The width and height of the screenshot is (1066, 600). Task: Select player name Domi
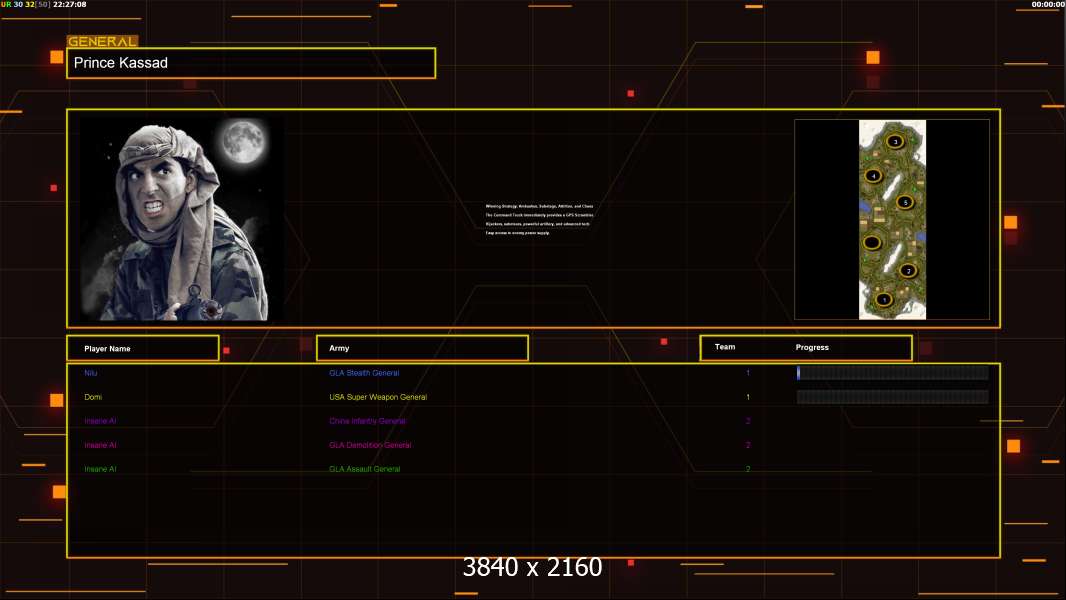[93, 397]
